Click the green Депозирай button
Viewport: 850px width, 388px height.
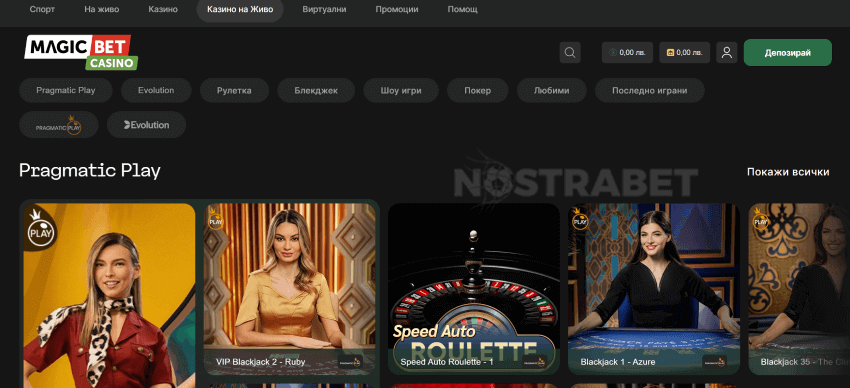788,53
